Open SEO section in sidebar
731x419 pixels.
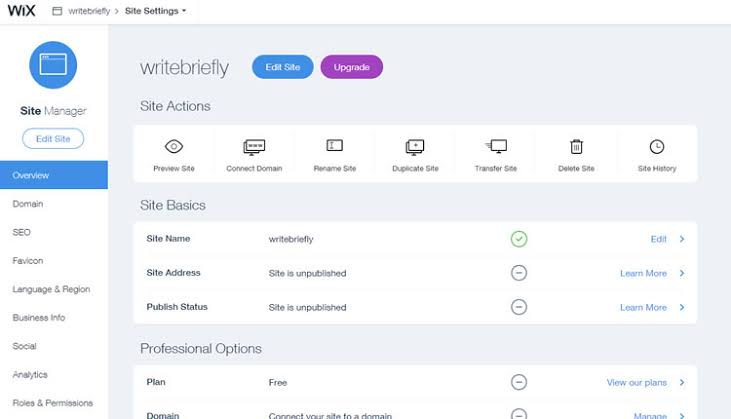21,232
